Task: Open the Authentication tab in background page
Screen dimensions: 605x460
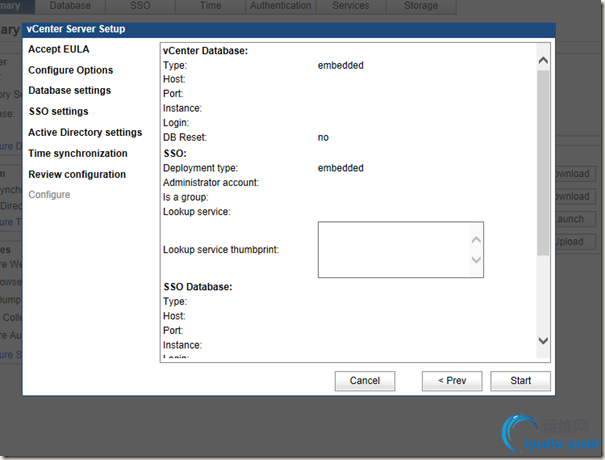Action: (281, 6)
